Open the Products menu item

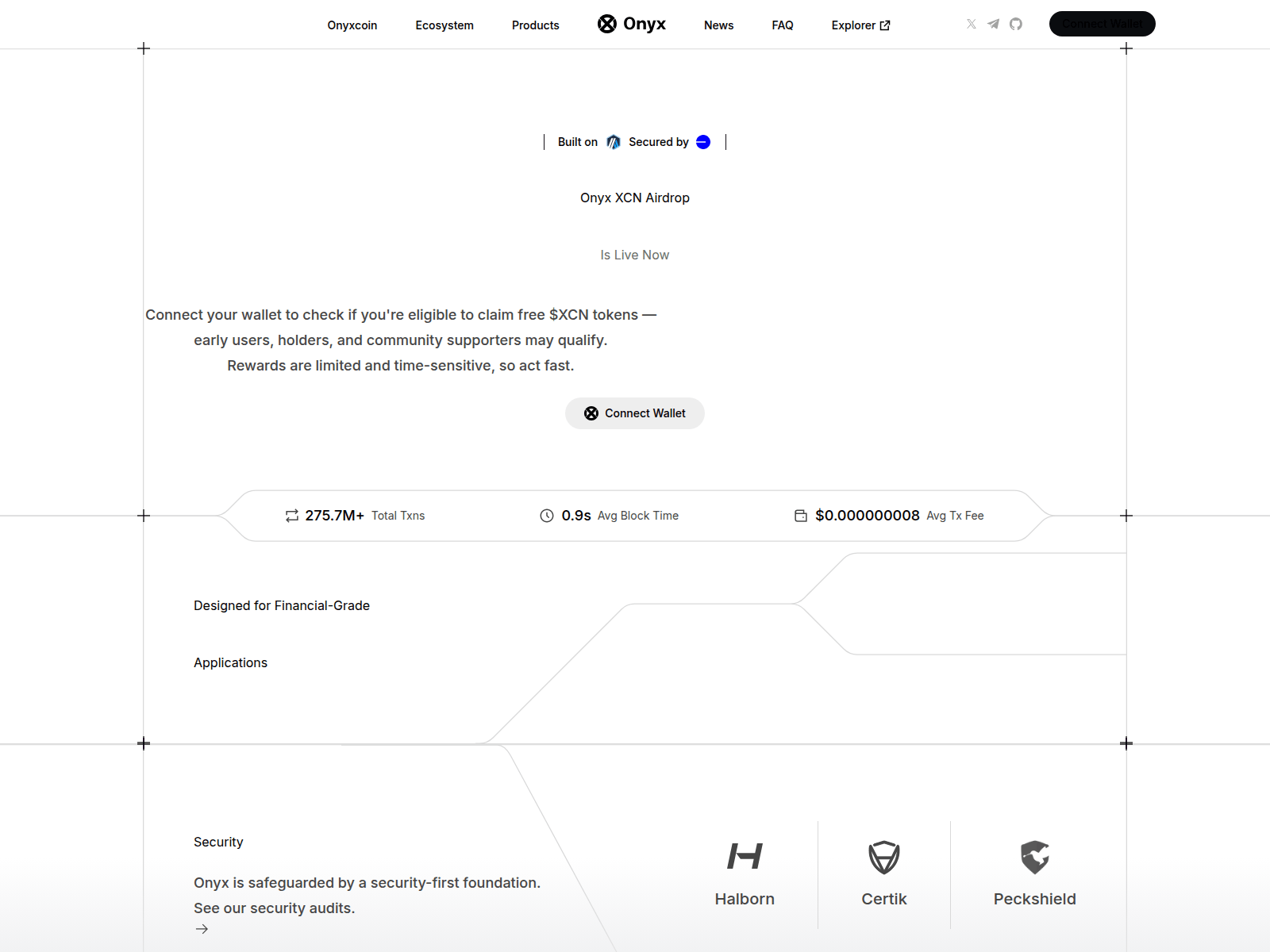(x=535, y=25)
